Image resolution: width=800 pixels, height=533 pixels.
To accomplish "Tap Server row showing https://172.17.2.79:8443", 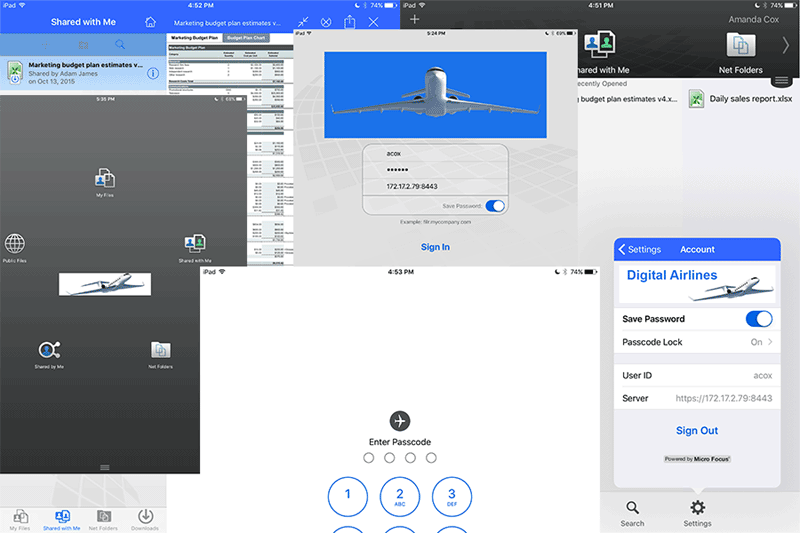I will [x=697, y=398].
